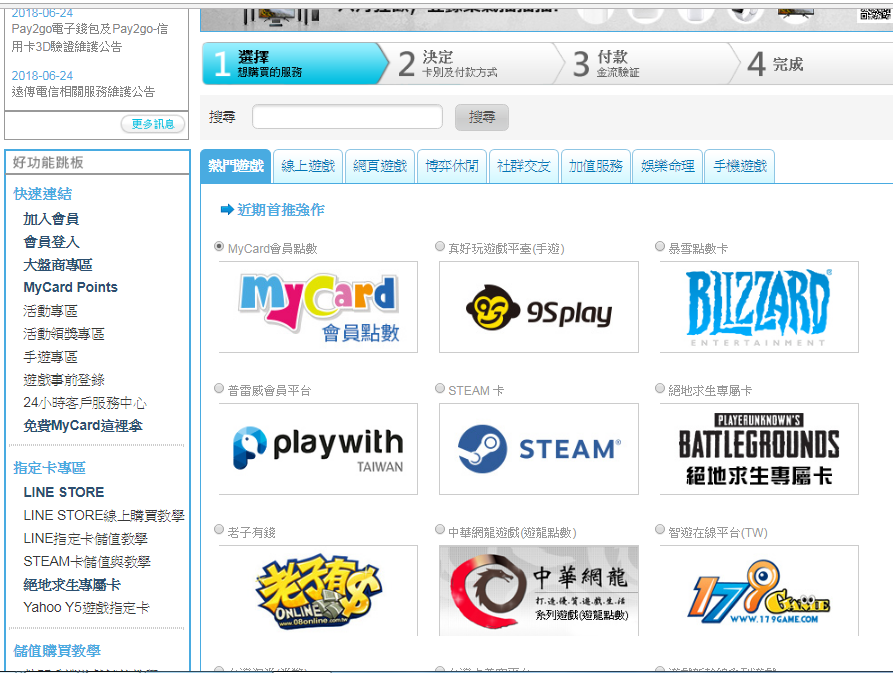Click the PlayerUnknown's Battlegrounds logo card
The width and height of the screenshot is (893, 673).
[759, 449]
